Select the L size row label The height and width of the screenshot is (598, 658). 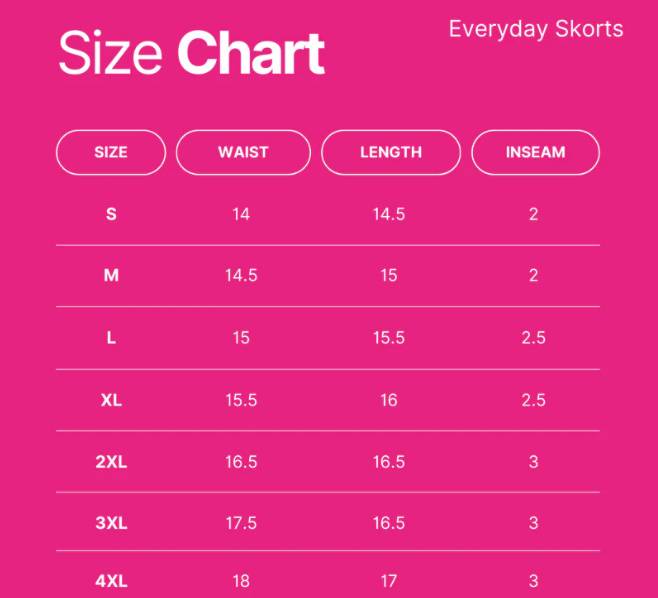(111, 338)
